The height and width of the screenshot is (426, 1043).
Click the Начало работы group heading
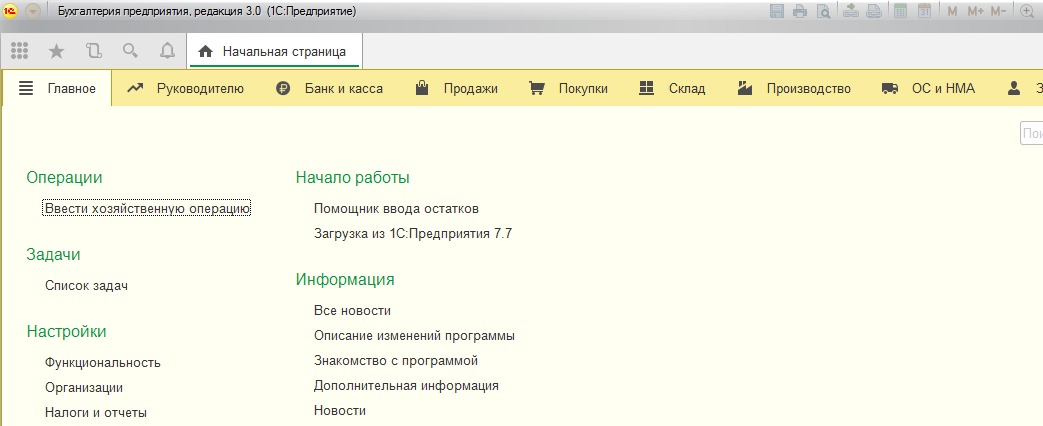[x=353, y=178]
